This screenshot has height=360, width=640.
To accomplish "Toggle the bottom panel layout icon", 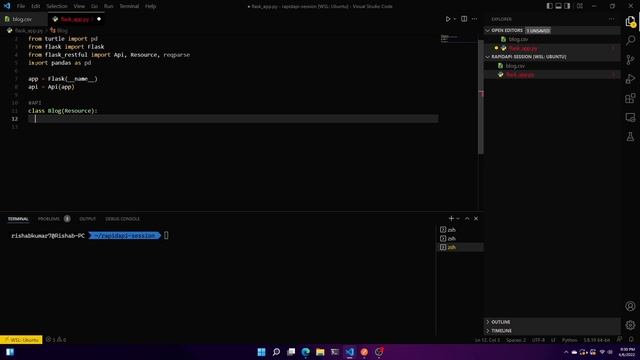I will pos(558,6).
